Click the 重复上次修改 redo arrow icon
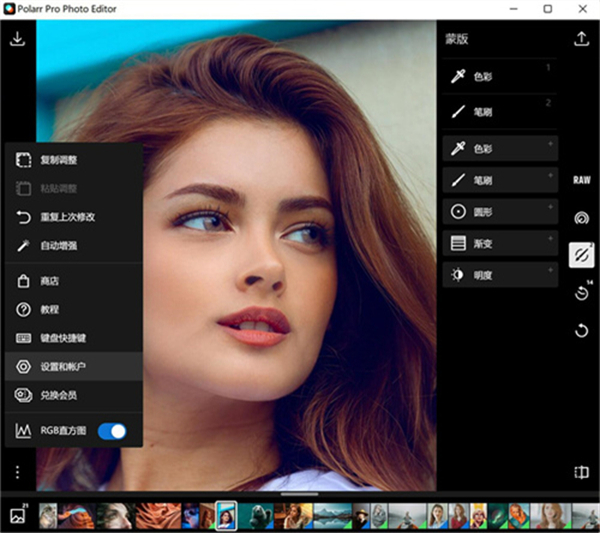 pos(23,217)
